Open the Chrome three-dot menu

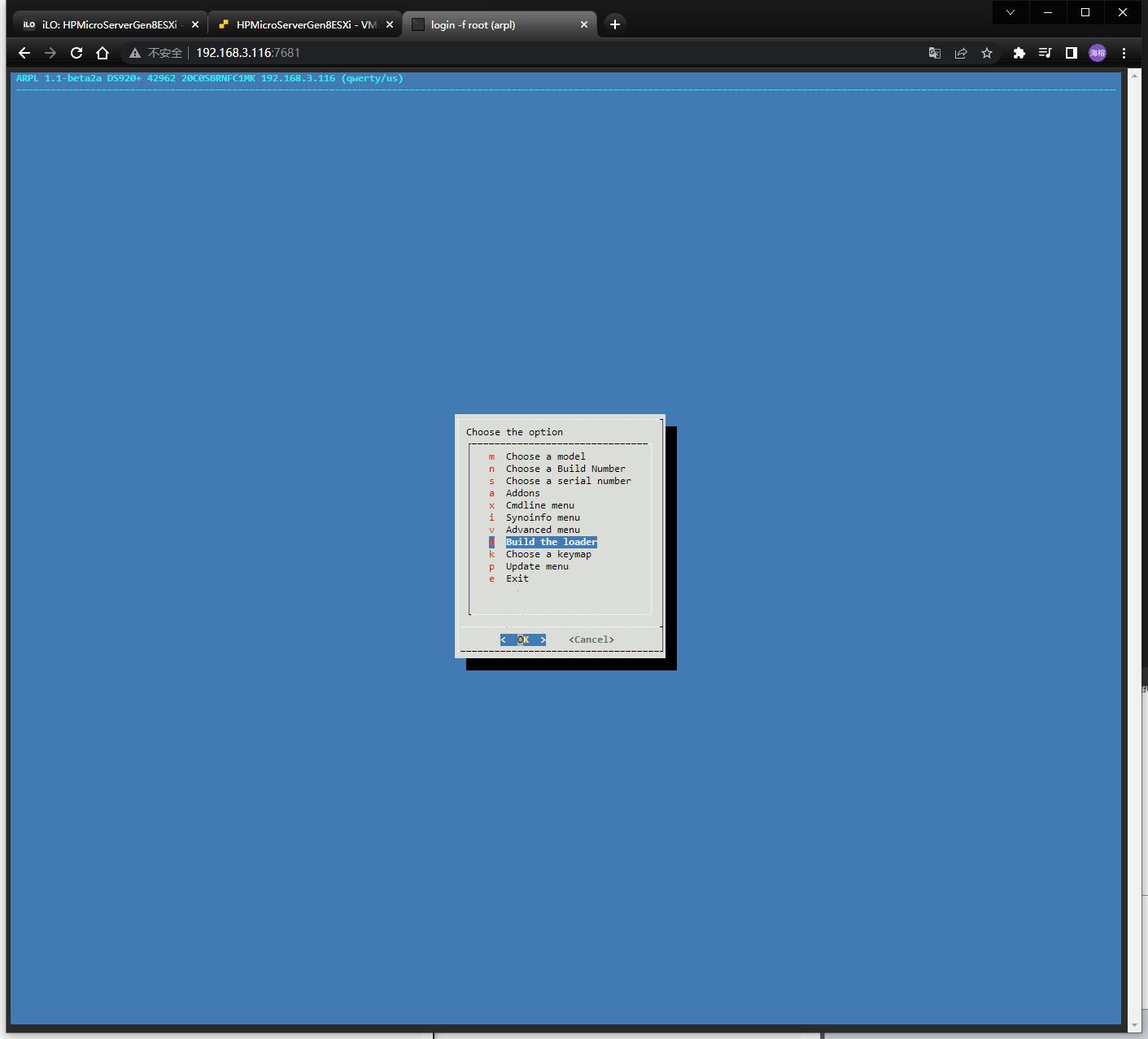click(1124, 53)
